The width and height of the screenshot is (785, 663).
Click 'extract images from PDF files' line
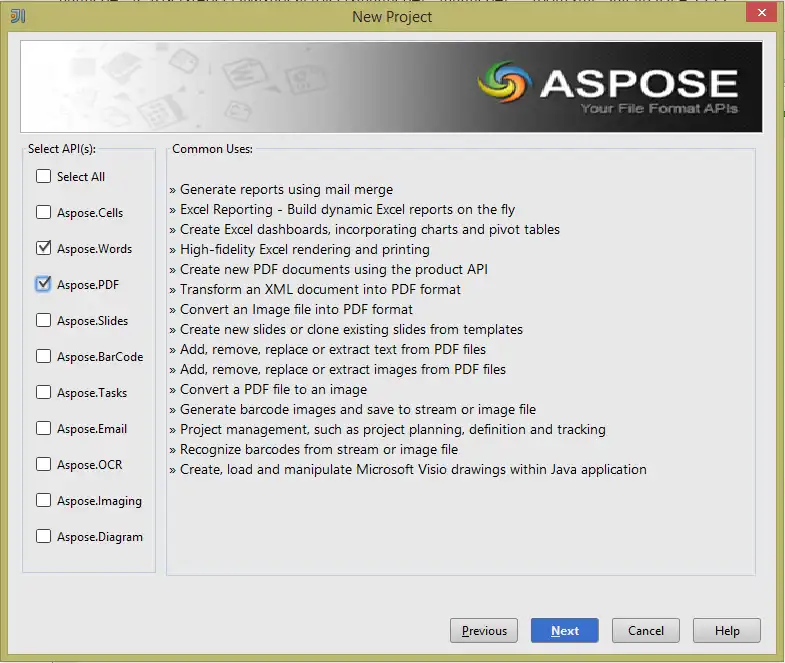pos(337,370)
